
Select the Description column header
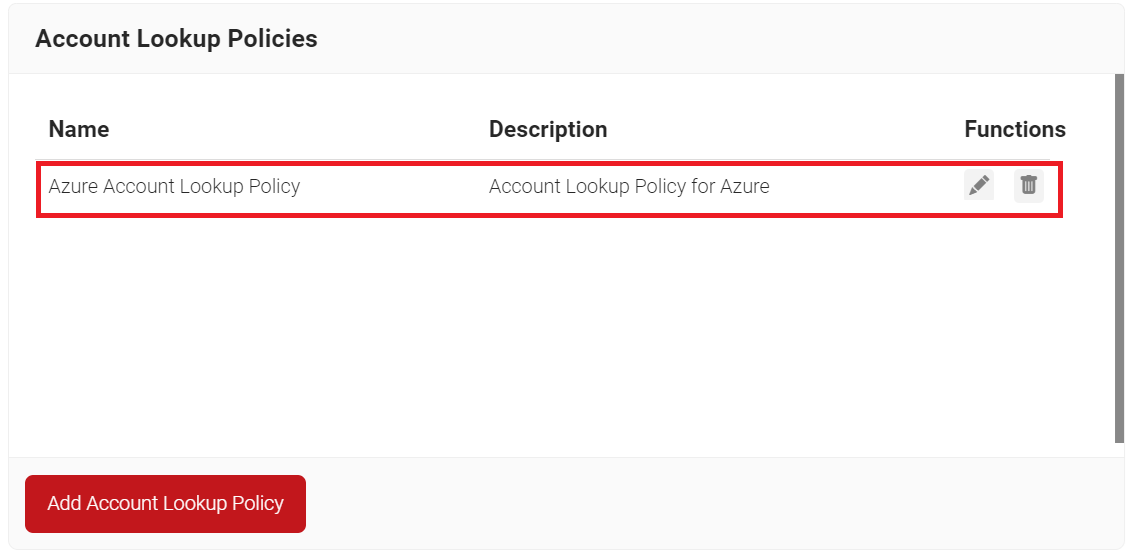[548, 129]
